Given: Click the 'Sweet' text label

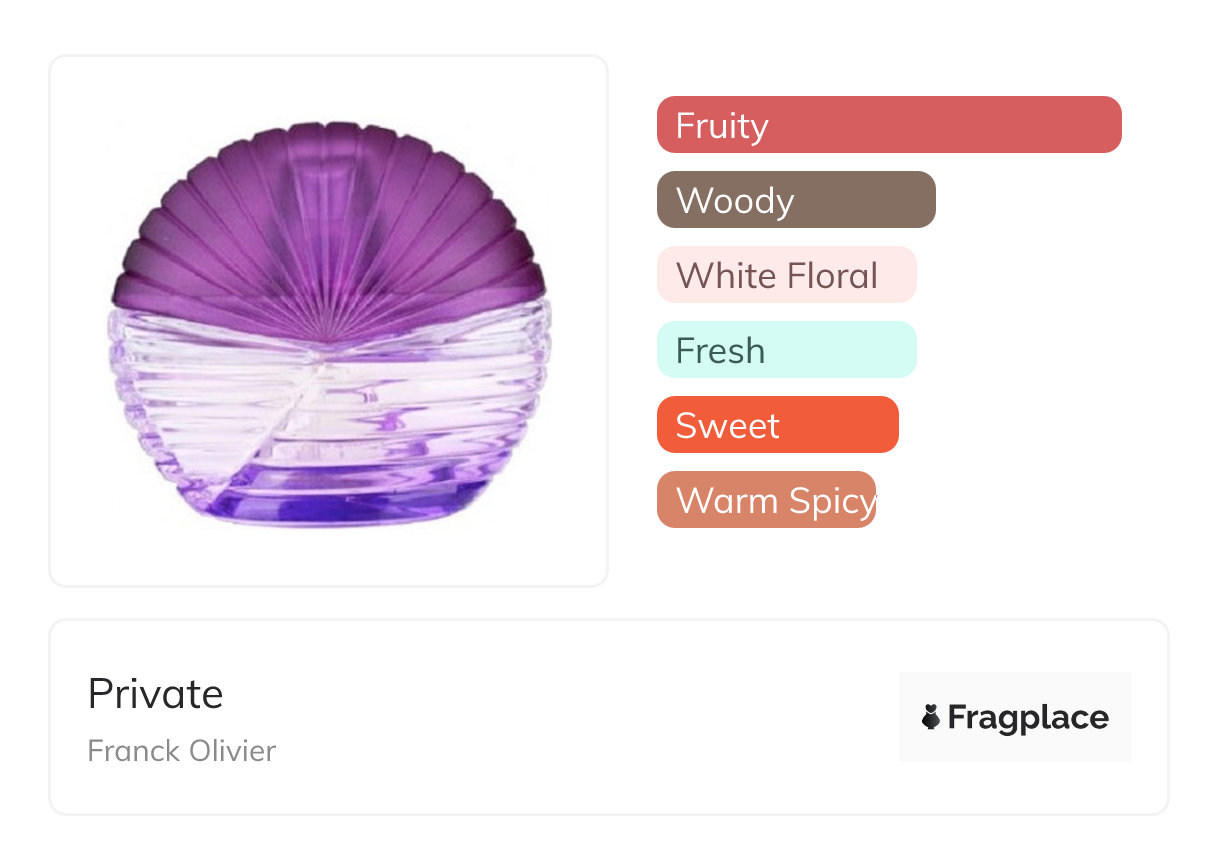Looking at the screenshot, I should (x=727, y=426).
